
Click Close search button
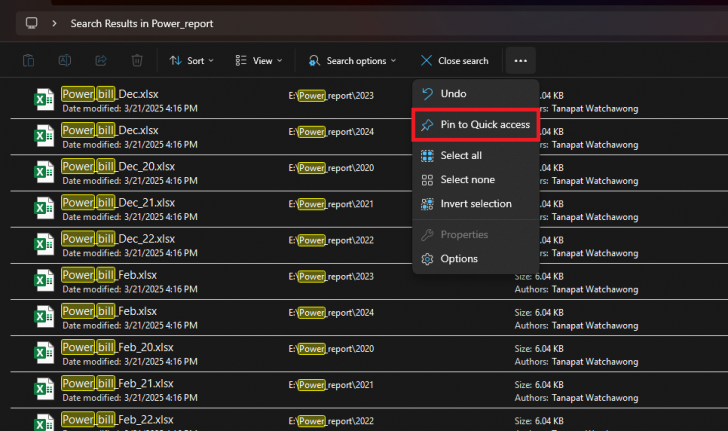click(455, 61)
